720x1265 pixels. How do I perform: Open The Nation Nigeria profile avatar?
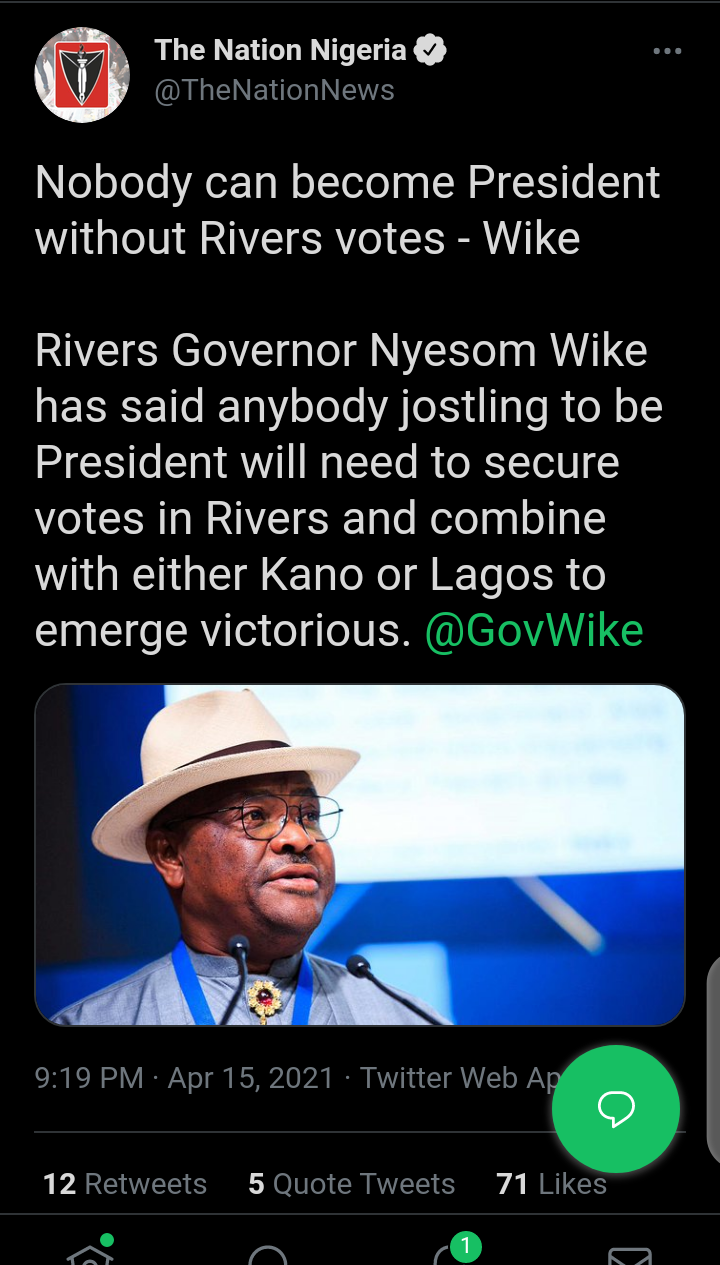coord(82,75)
